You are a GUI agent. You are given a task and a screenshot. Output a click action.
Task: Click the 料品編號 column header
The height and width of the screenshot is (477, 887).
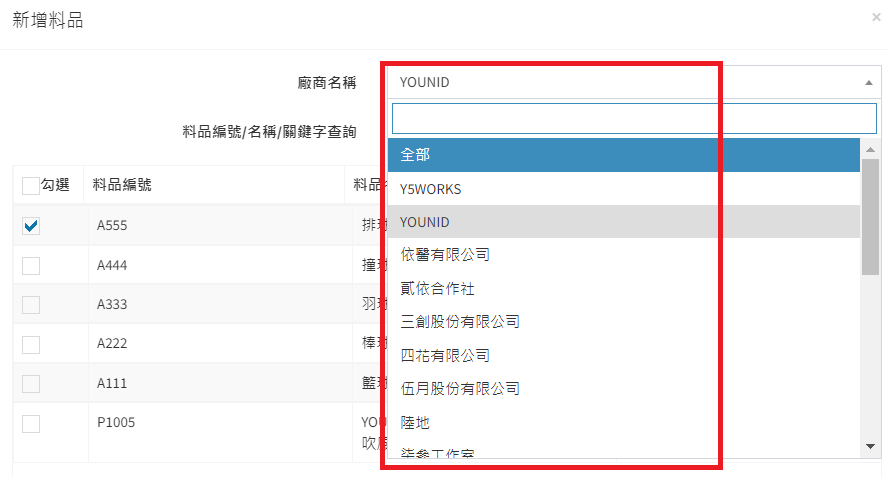pyautogui.click(x=123, y=185)
